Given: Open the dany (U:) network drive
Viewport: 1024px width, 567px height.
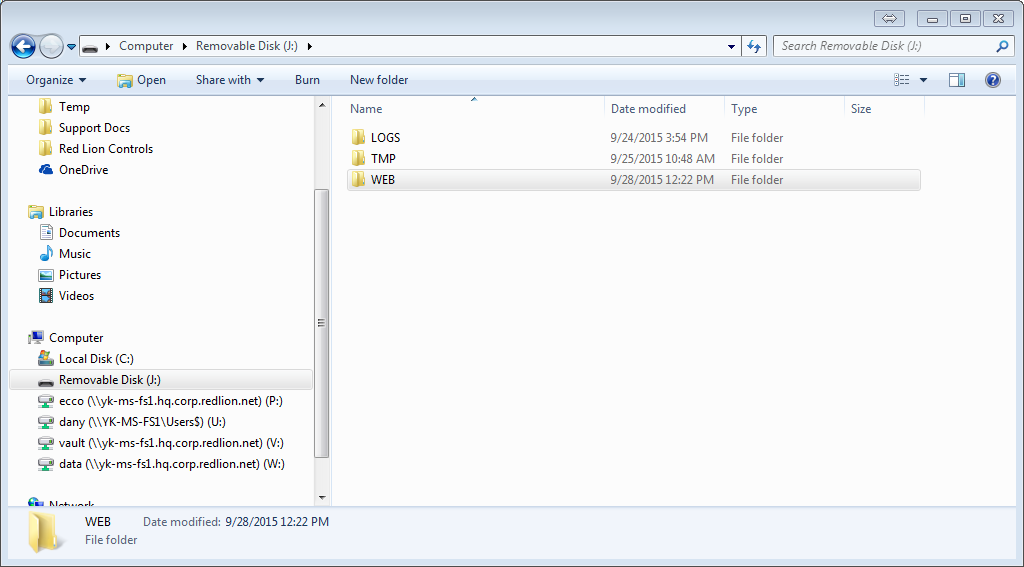Looking at the screenshot, I should click(x=142, y=421).
